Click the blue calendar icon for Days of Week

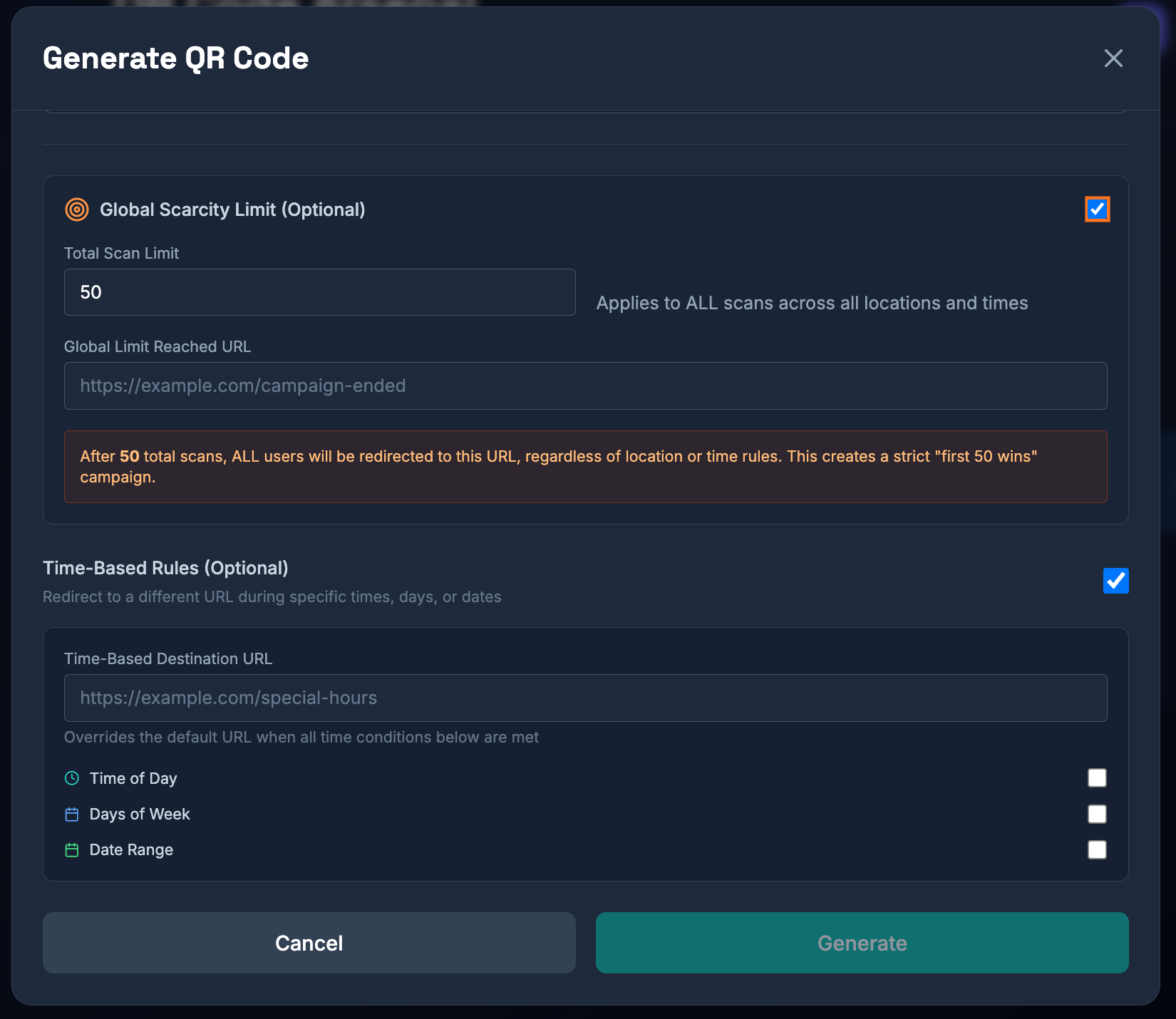point(72,814)
